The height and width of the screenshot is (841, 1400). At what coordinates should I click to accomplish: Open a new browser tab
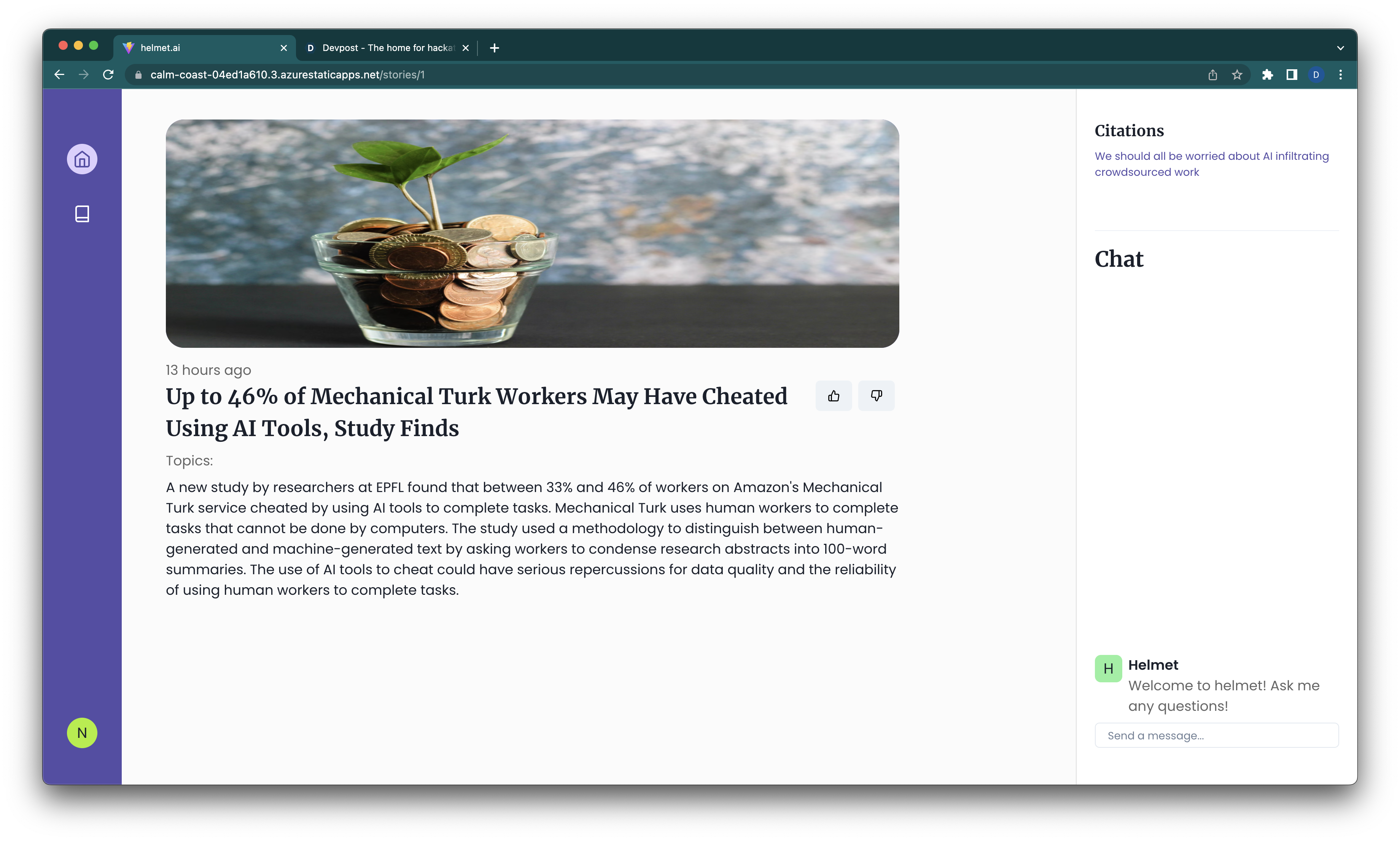click(x=495, y=48)
